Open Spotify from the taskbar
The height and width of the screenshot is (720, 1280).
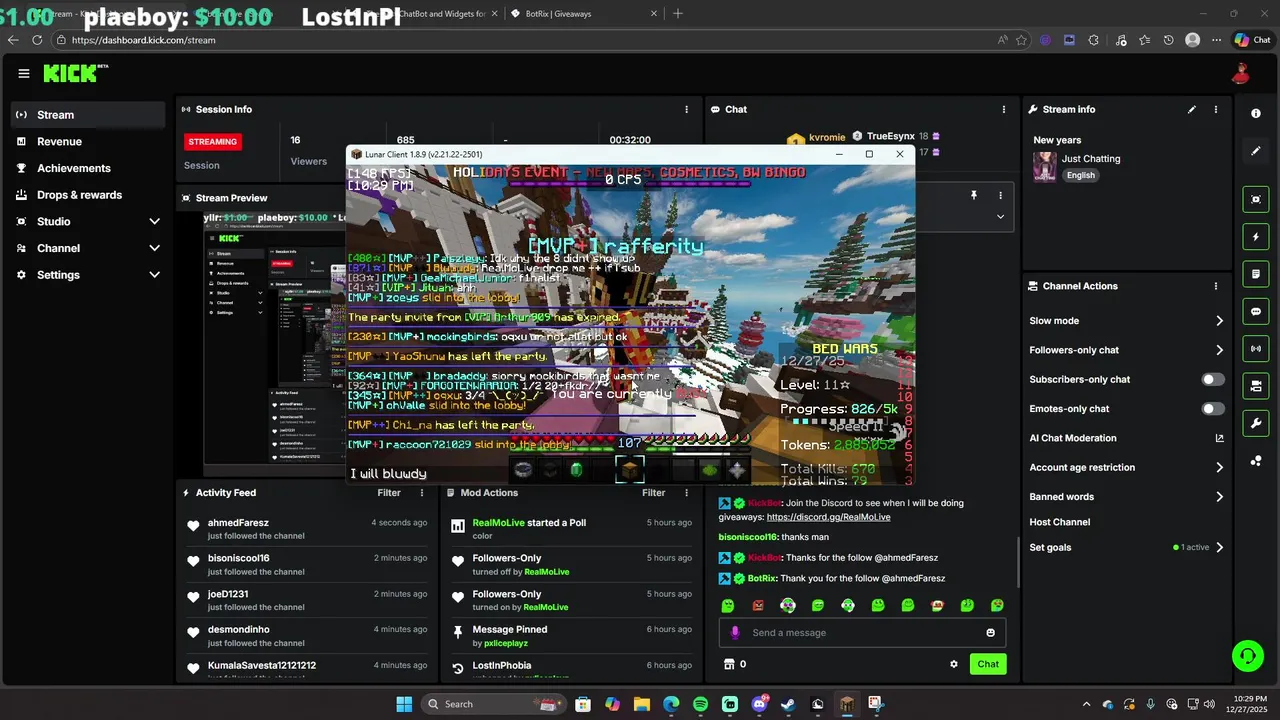[700, 704]
